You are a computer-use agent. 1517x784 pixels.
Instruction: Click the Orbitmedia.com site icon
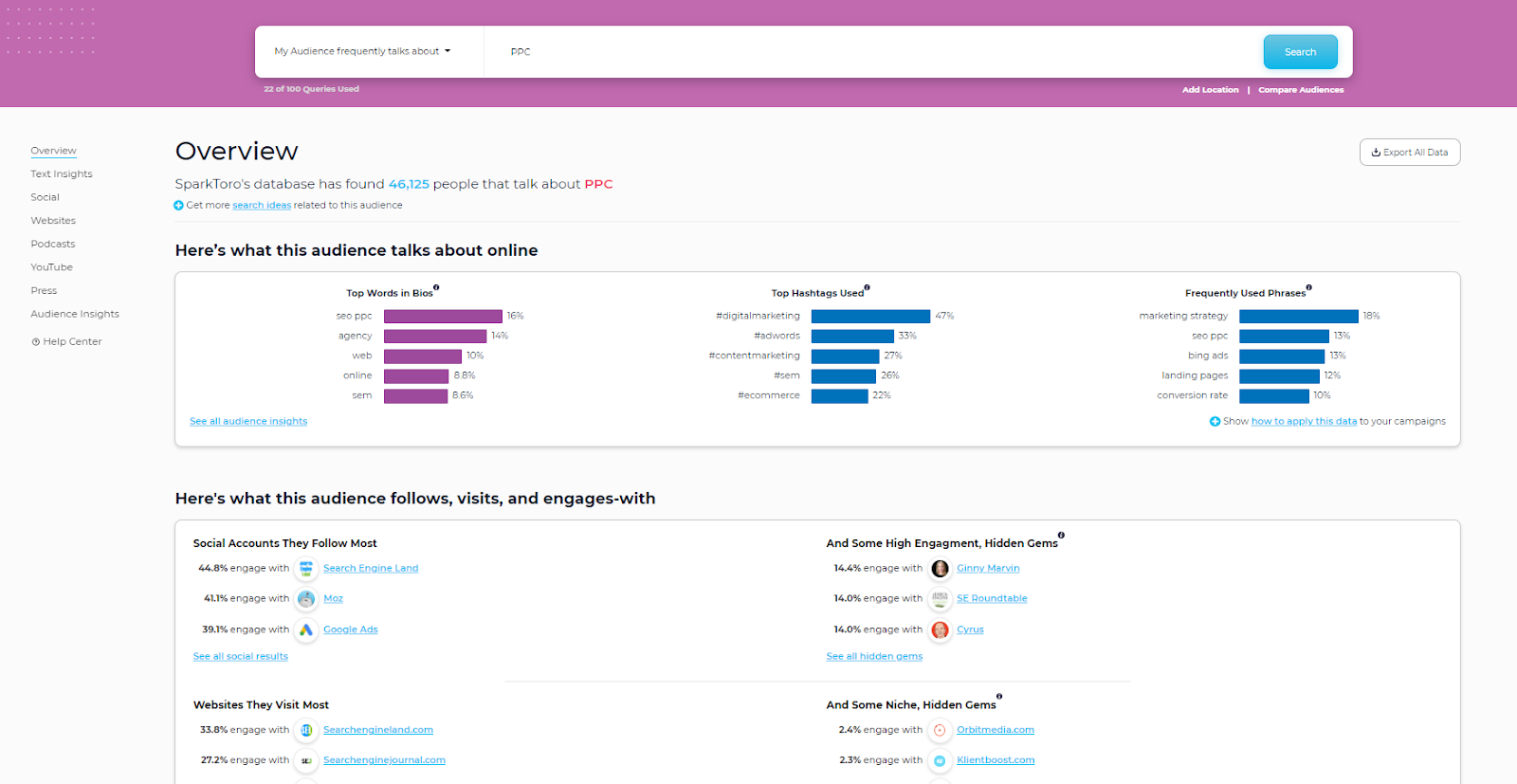(x=940, y=730)
